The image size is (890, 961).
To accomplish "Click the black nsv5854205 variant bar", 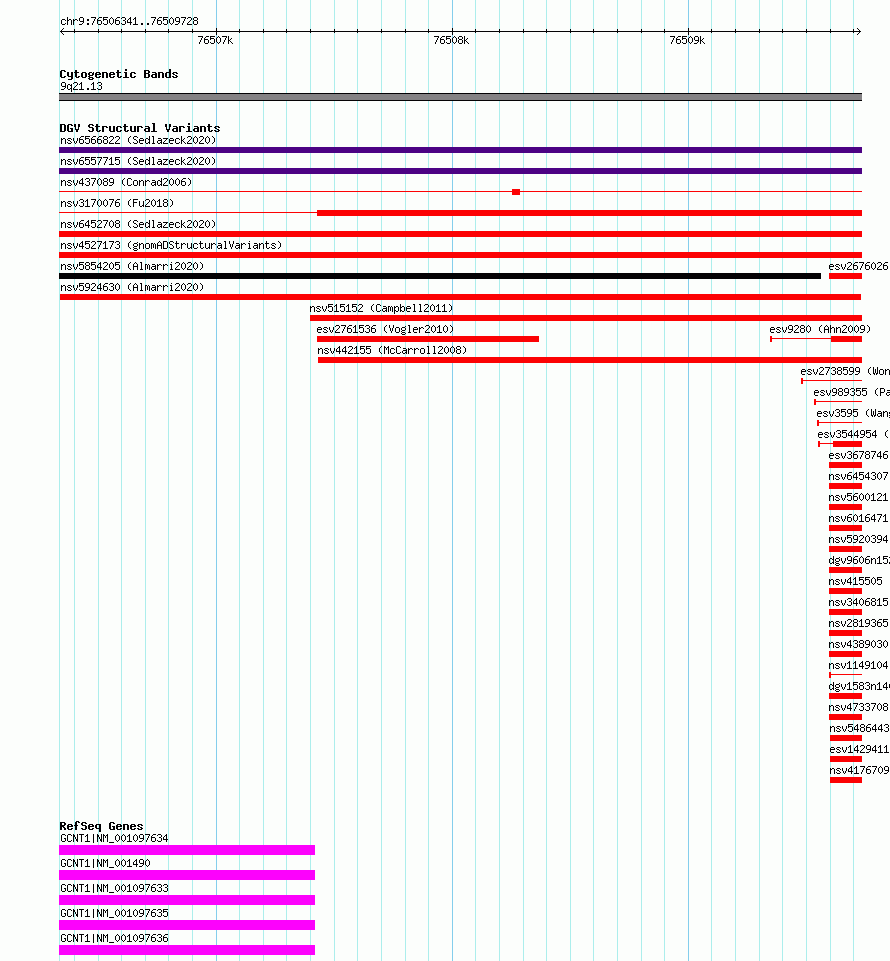I will click(440, 276).
